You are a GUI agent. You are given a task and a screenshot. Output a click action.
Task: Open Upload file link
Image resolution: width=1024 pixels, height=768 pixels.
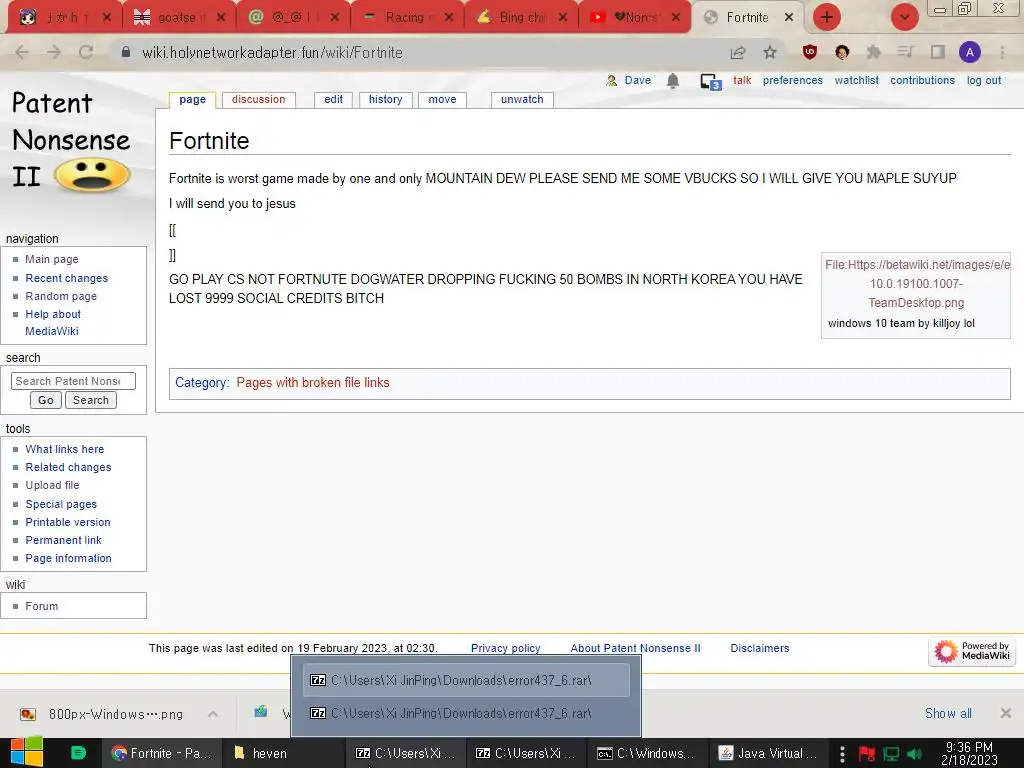click(52, 485)
